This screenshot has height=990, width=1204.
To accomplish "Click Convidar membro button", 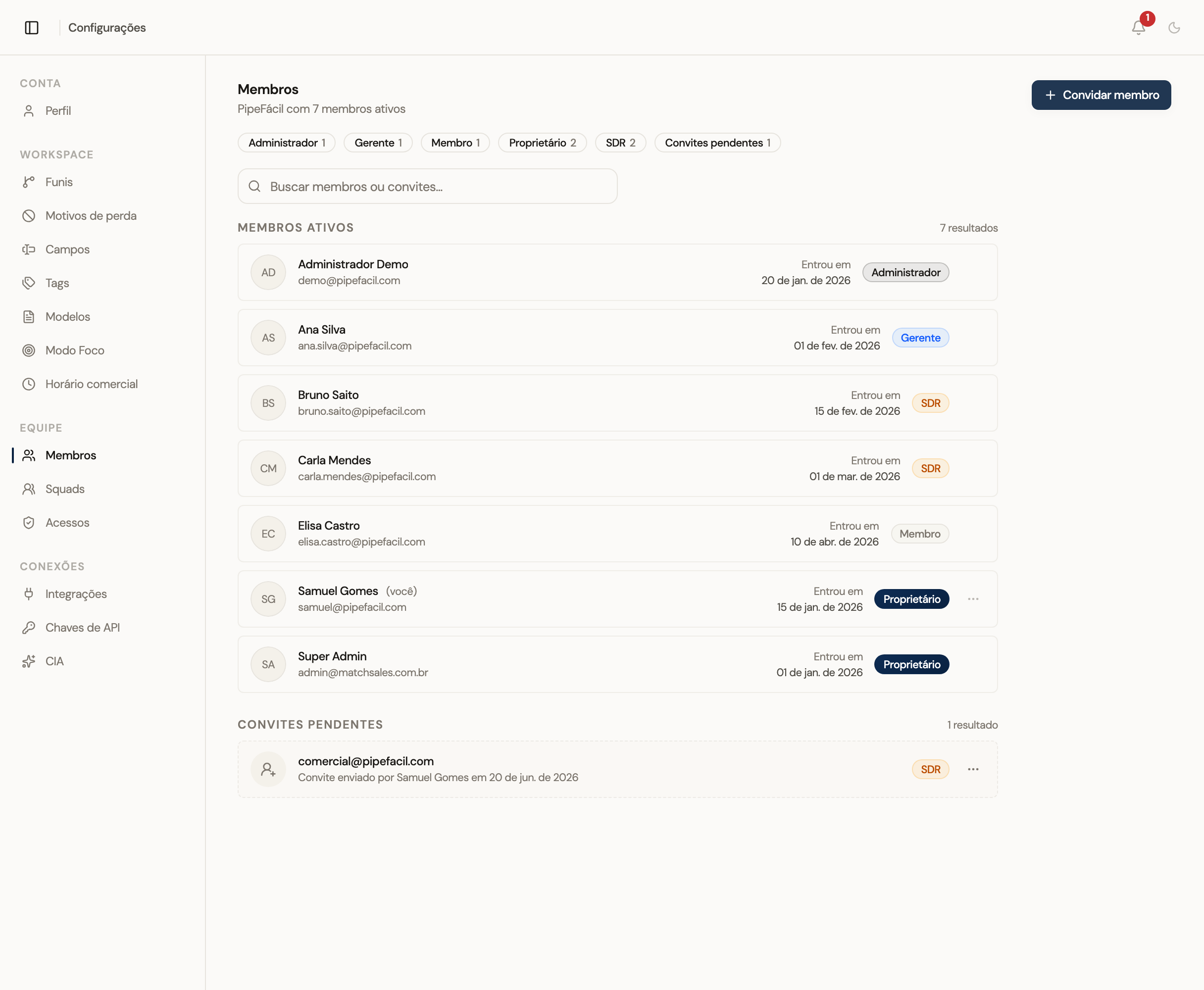I will click(x=1101, y=95).
